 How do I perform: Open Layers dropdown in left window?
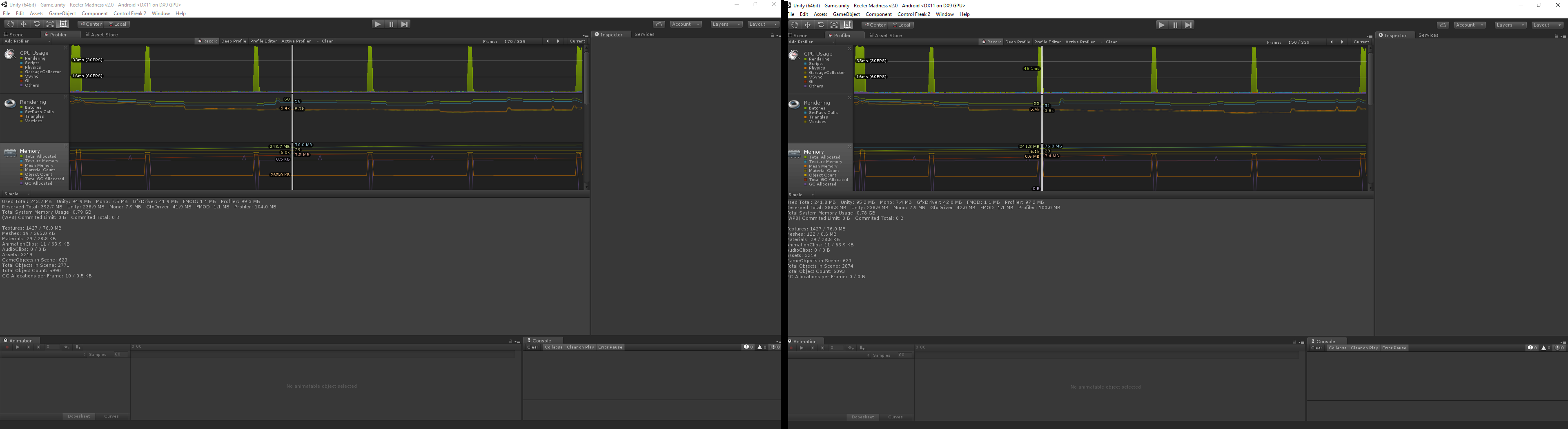point(726,25)
